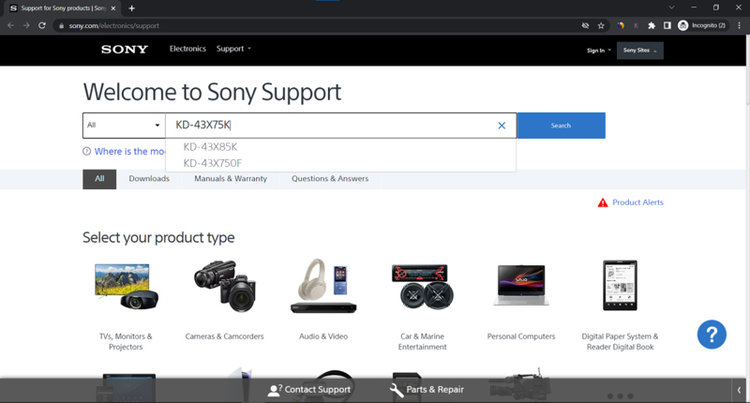Open the browser extensions puzzle icon
The image size is (750, 403).
pyautogui.click(x=651, y=26)
